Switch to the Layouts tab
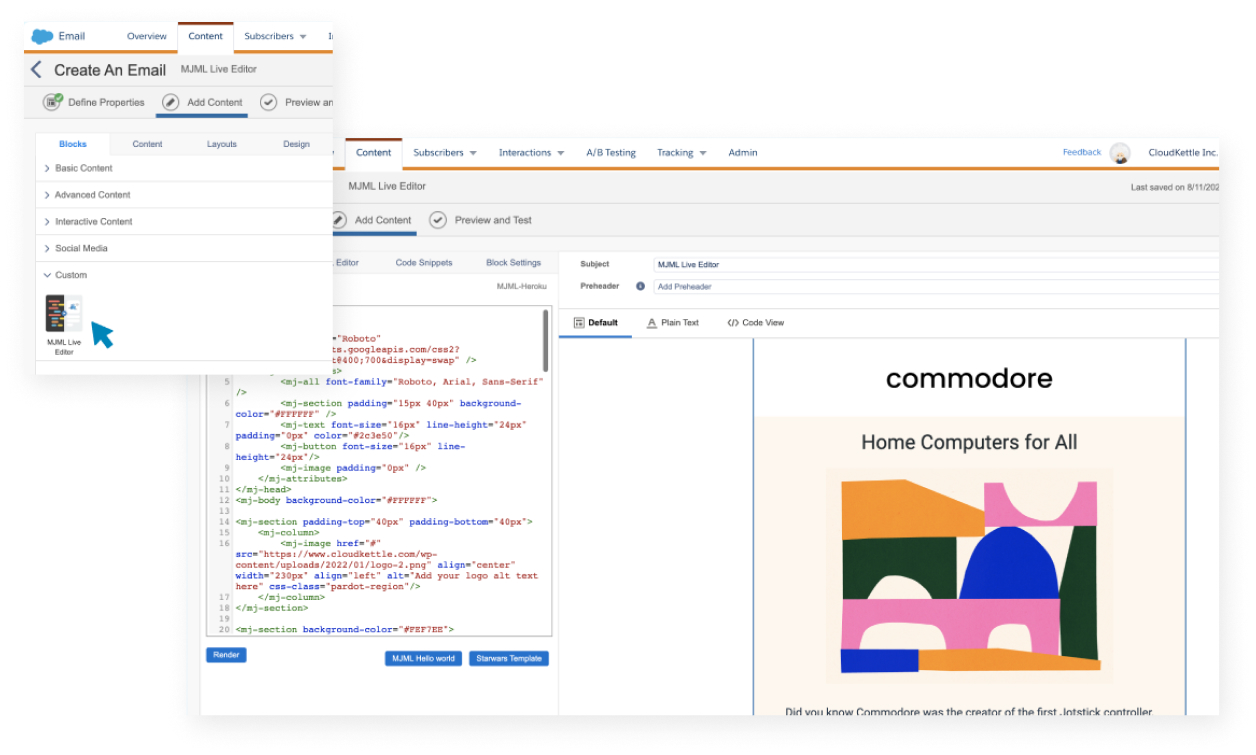Image resolution: width=1256 pixels, height=755 pixels. tap(222, 144)
